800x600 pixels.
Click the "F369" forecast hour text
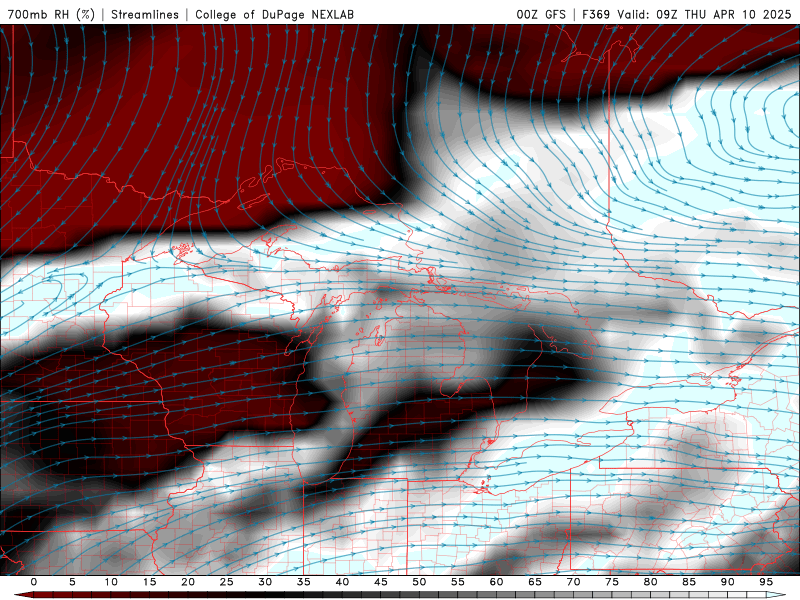pyautogui.click(x=596, y=14)
